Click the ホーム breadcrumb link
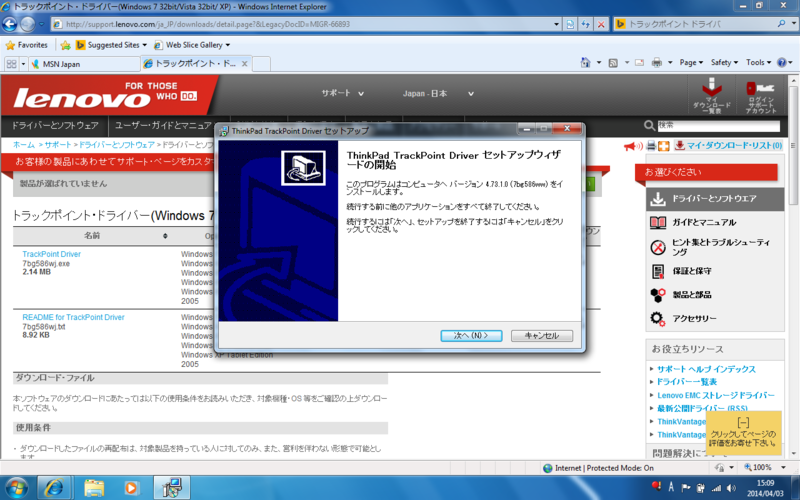 (x=23, y=145)
